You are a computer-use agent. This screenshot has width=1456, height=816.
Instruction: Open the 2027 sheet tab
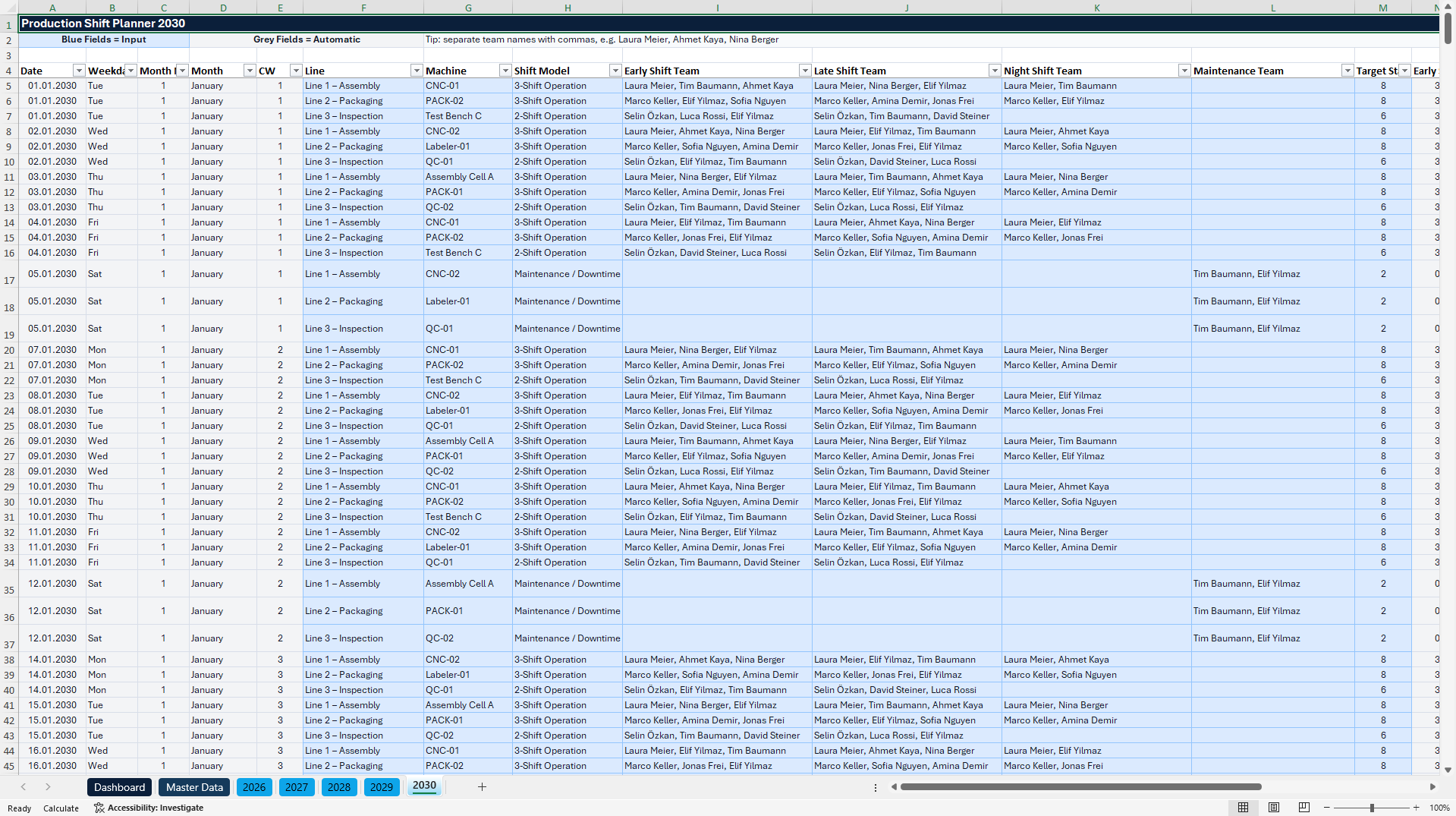pyautogui.click(x=297, y=787)
